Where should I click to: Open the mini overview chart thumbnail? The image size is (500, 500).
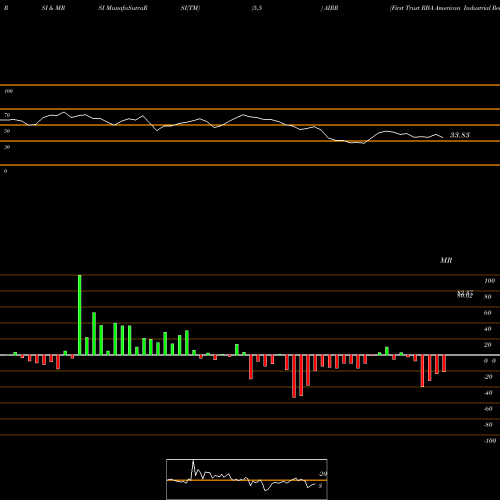[x=247, y=479]
